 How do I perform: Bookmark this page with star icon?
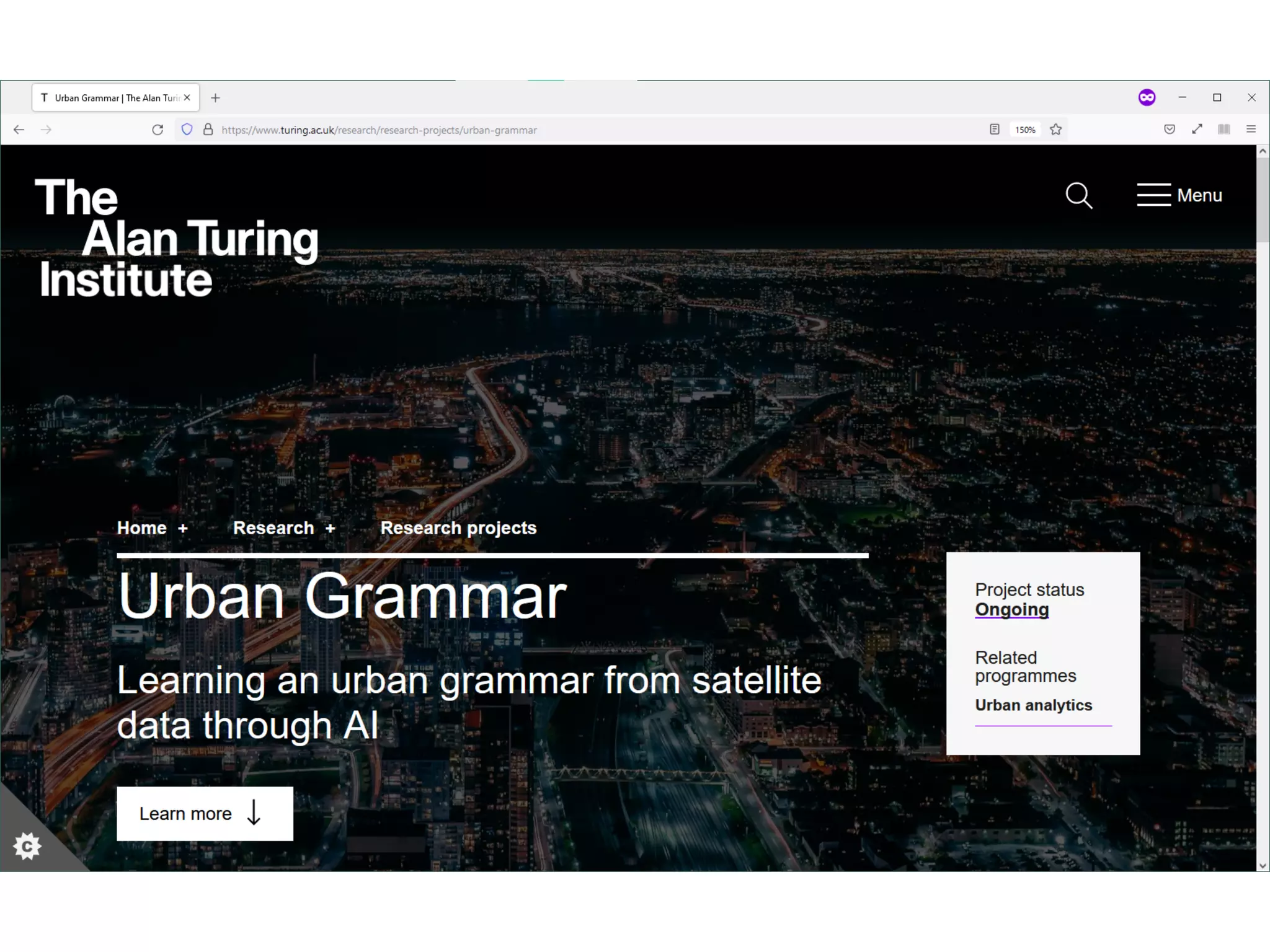(1056, 130)
